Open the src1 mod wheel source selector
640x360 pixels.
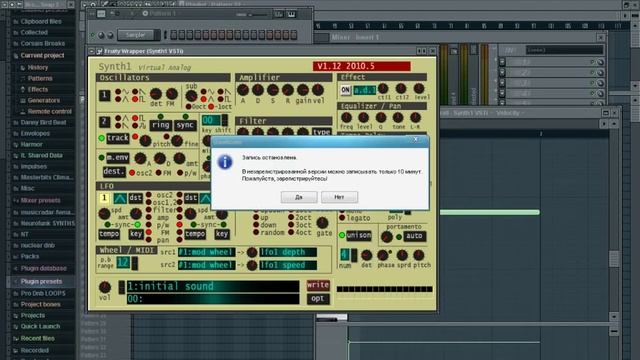[207, 252]
